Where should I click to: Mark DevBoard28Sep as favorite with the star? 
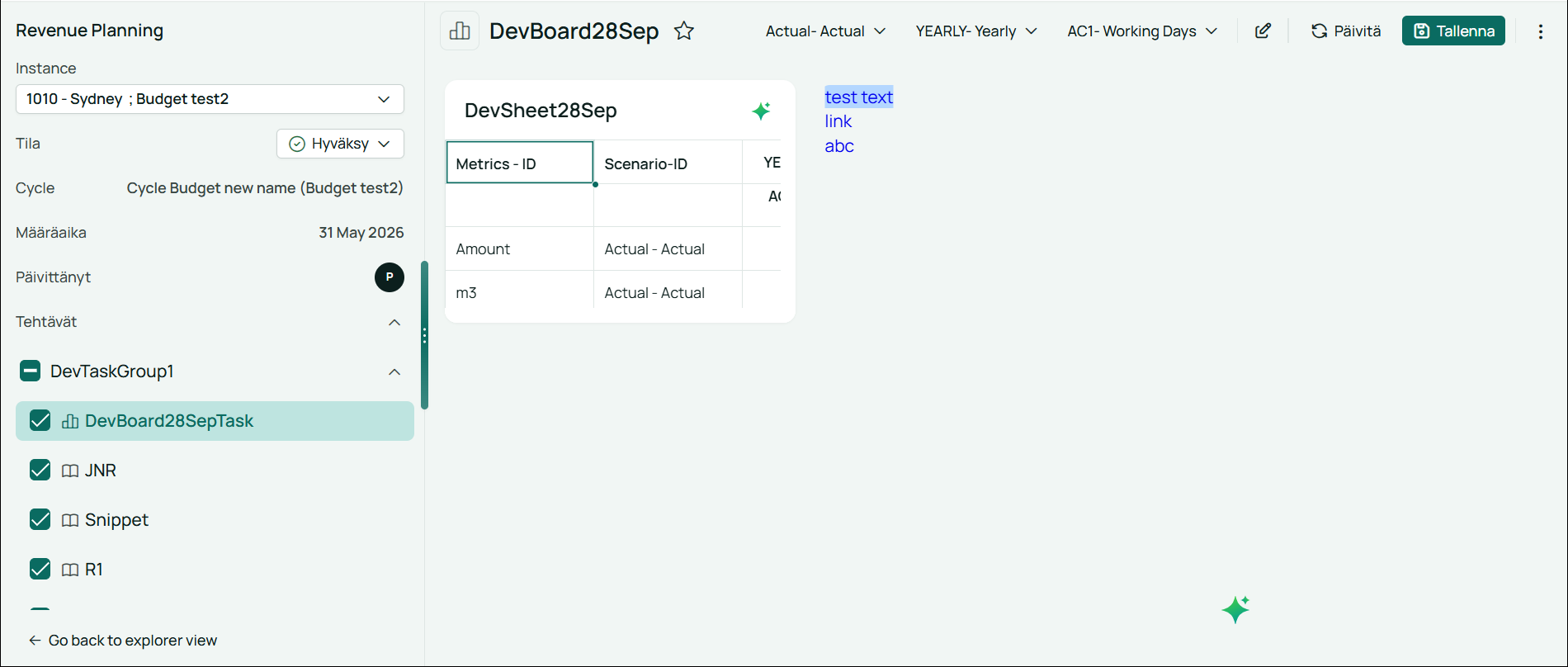coord(684,31)
